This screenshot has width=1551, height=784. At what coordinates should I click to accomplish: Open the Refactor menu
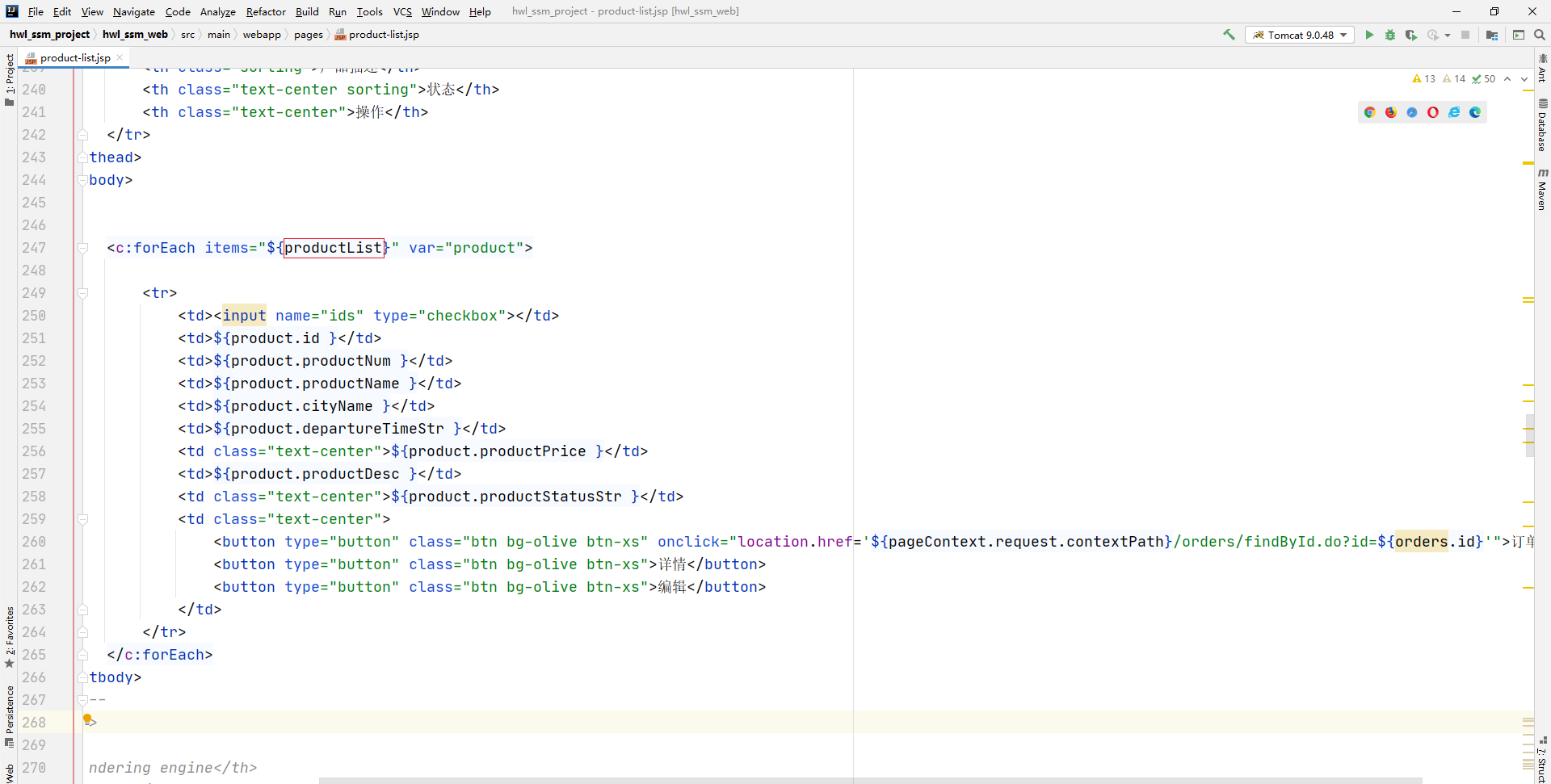[x=266, y=11]
